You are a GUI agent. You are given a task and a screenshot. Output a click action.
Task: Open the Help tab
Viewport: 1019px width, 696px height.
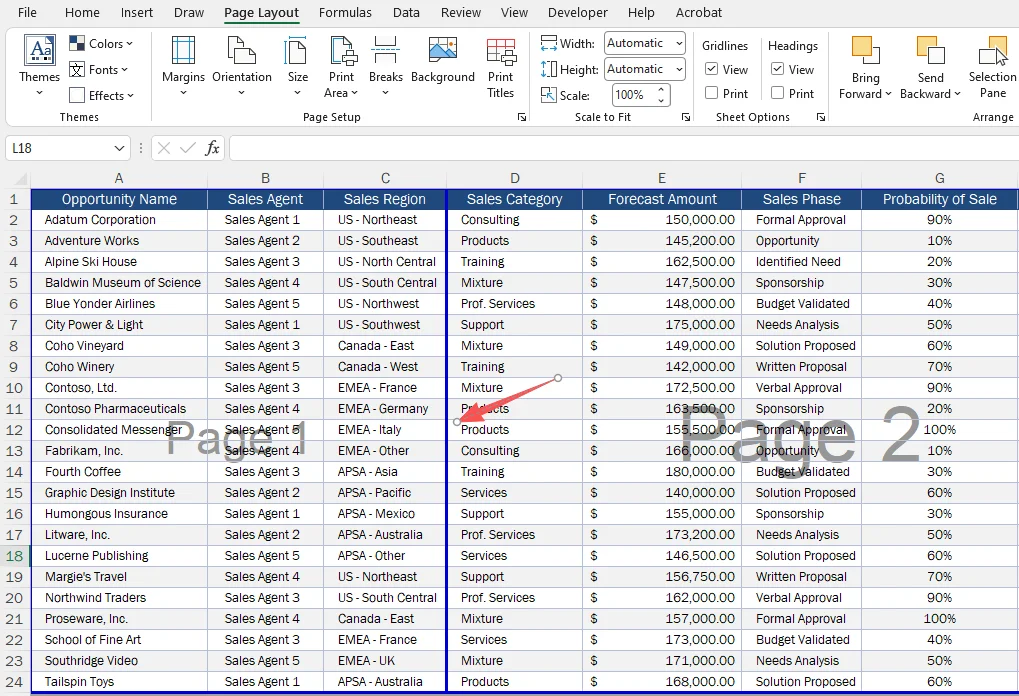click(x=641, y=12)
